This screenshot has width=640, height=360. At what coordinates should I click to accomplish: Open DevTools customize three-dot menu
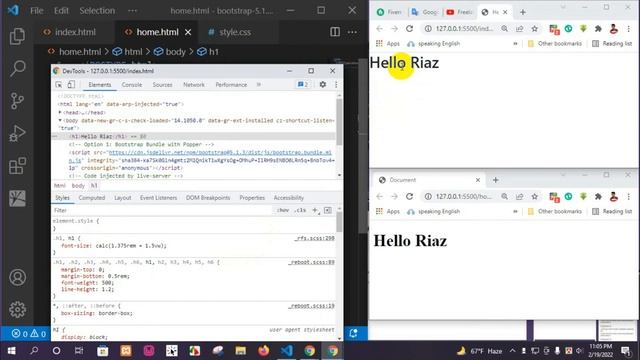point(336,84)
